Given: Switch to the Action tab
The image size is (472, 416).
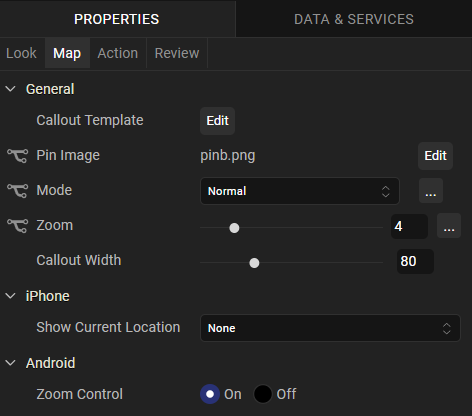Looking at the screenshot, I should (x=118, y=53).
